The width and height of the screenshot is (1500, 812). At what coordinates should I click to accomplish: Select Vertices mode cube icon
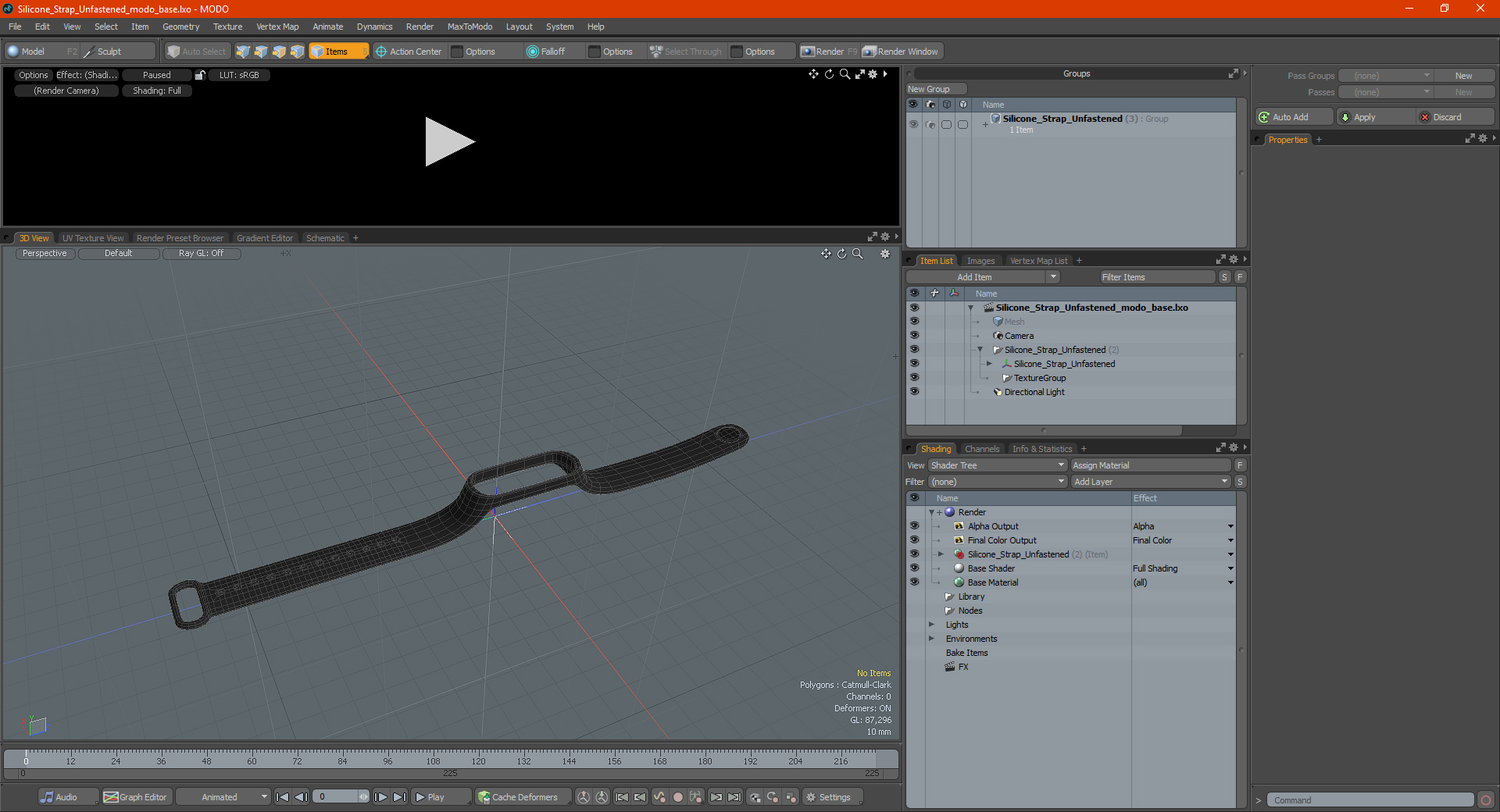pos(243,52)
